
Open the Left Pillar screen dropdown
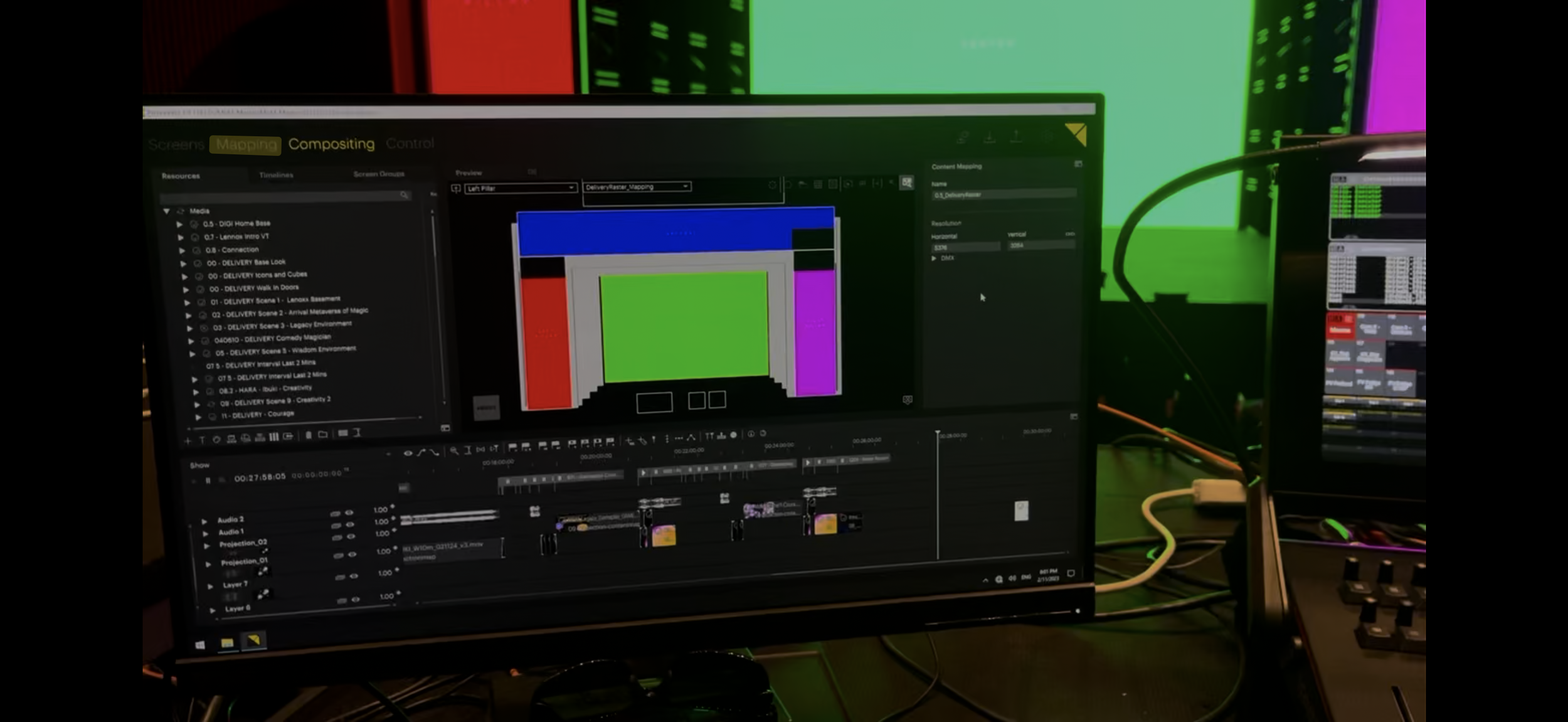[521, 188]
